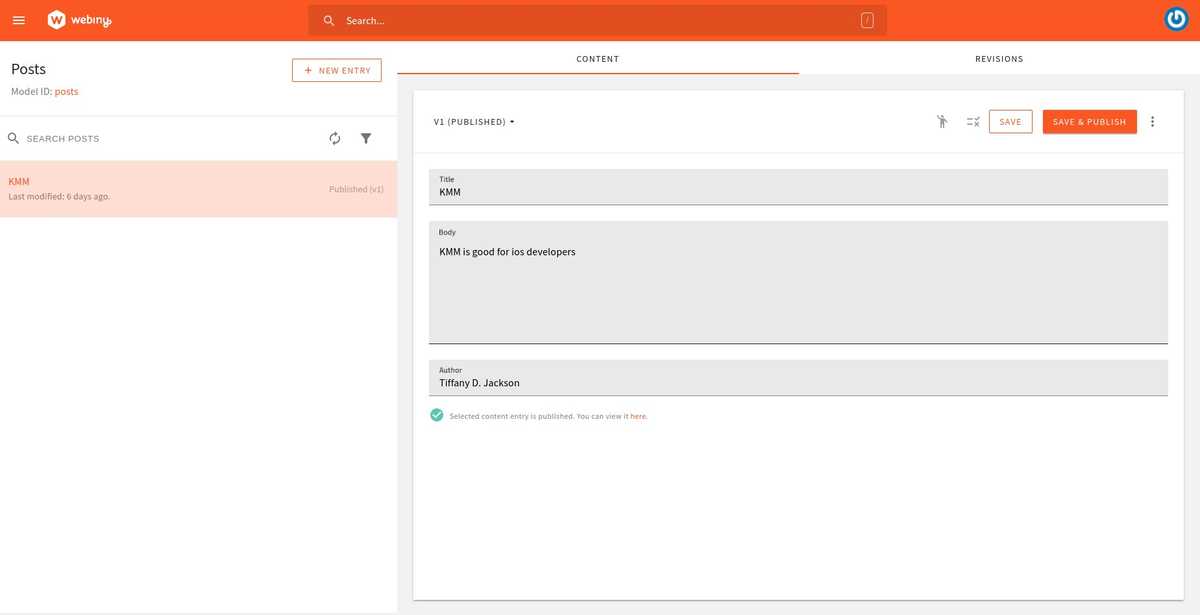1200x615 pixels.
Task: Create a new entry
Action: 336,70
